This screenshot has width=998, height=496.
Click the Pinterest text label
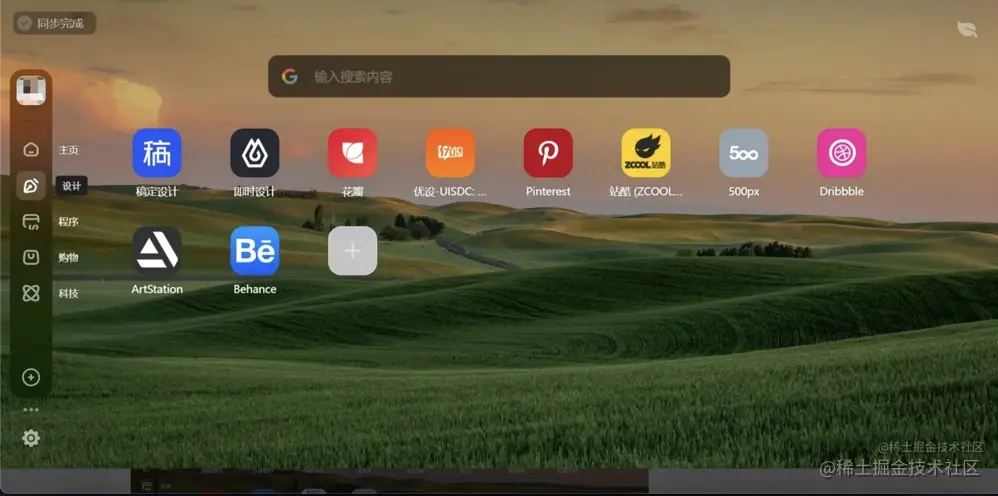point(548,192)
